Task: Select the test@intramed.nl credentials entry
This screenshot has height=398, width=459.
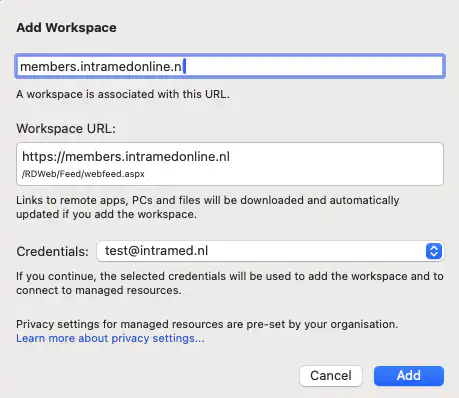Action: (156, 251)
